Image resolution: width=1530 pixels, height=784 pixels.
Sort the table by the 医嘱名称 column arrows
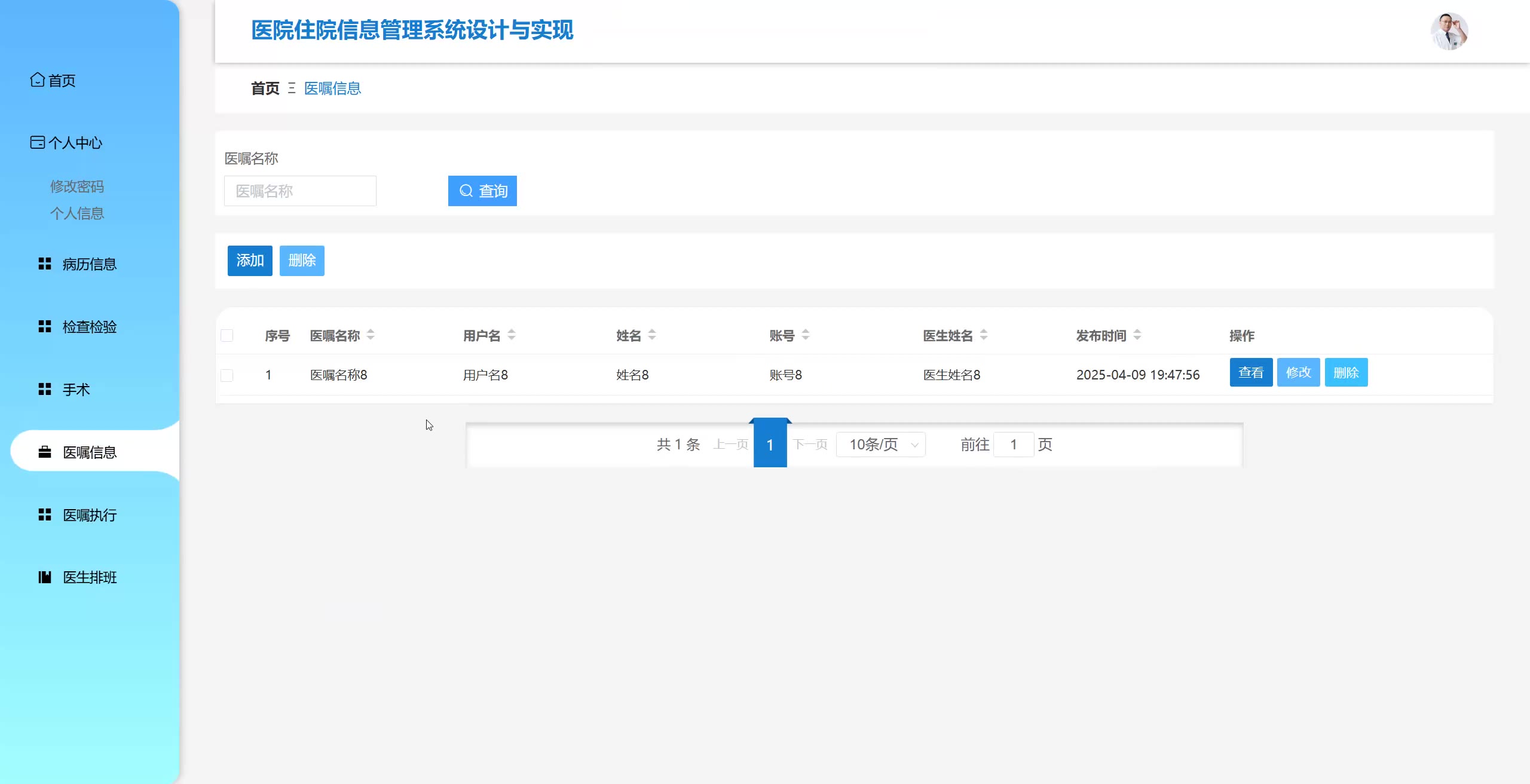click(371, 335)
